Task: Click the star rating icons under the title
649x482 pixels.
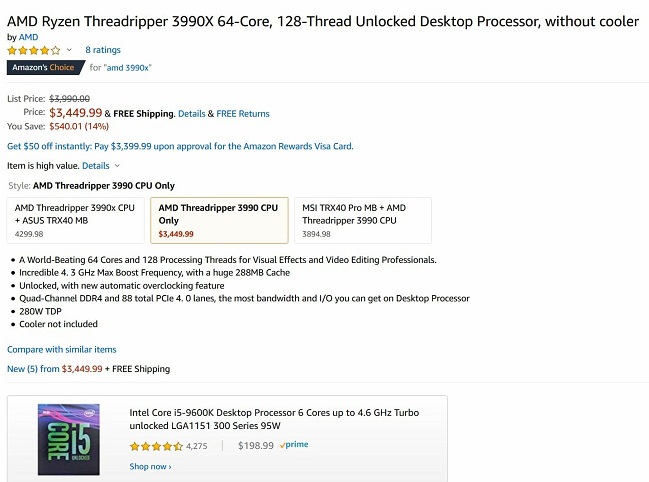Action: click(33, 49)
